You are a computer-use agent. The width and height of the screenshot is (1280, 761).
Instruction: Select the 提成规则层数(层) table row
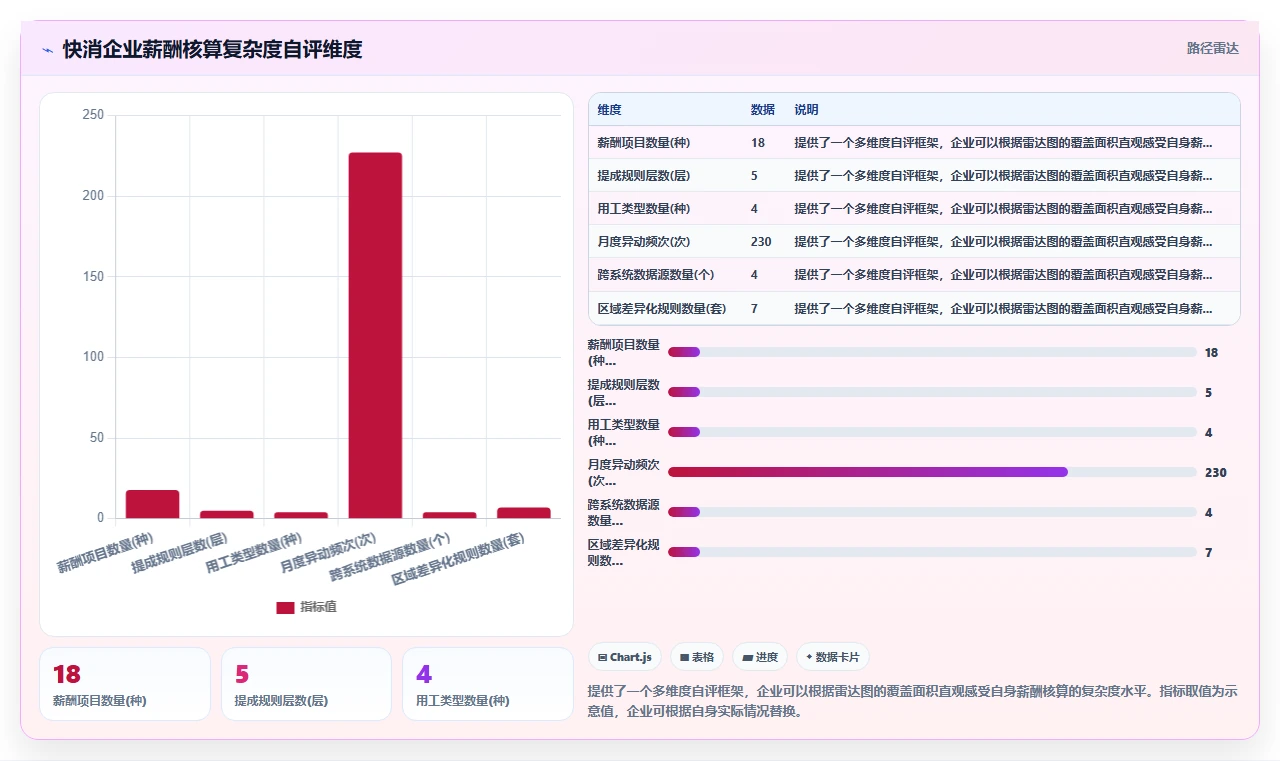pyautogui.click(x=914, y=176)
